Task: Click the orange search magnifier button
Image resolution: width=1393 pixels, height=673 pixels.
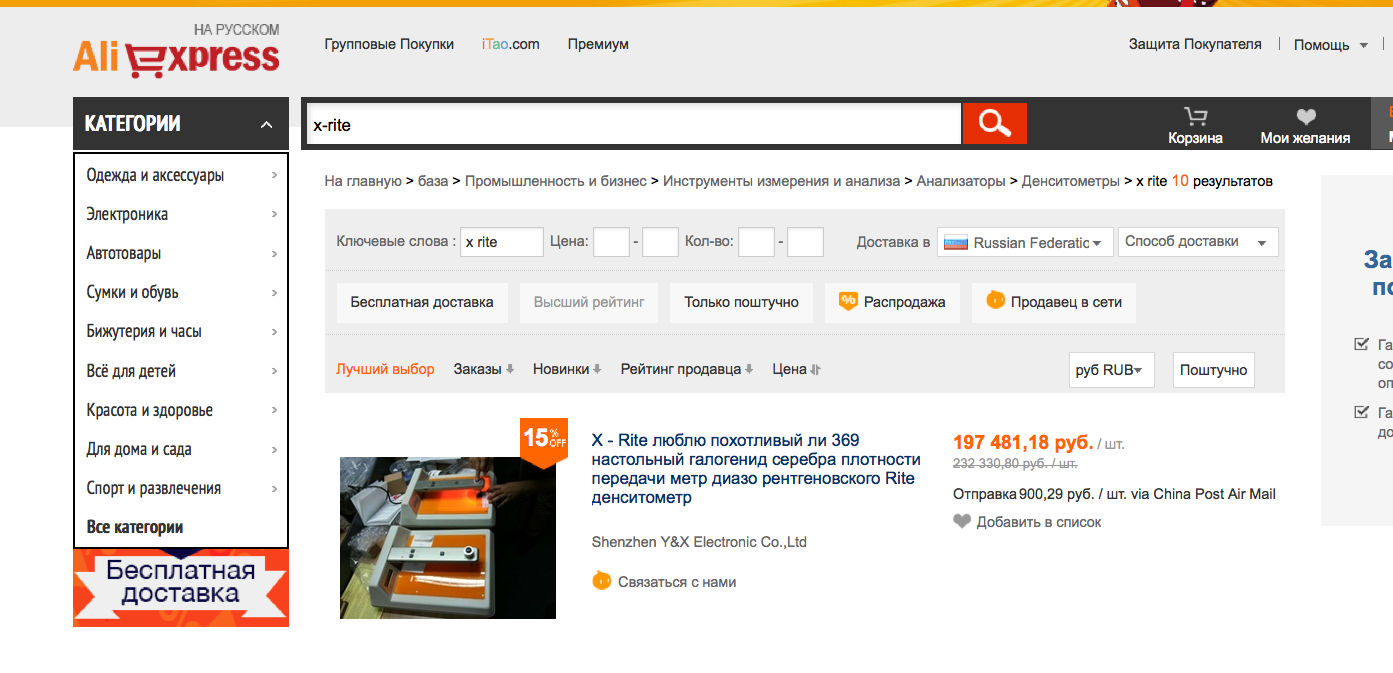Action: 994,124
